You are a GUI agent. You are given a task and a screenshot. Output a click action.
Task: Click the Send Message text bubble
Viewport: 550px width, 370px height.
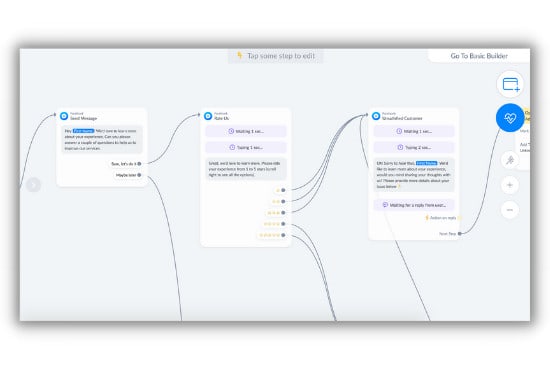102,139
